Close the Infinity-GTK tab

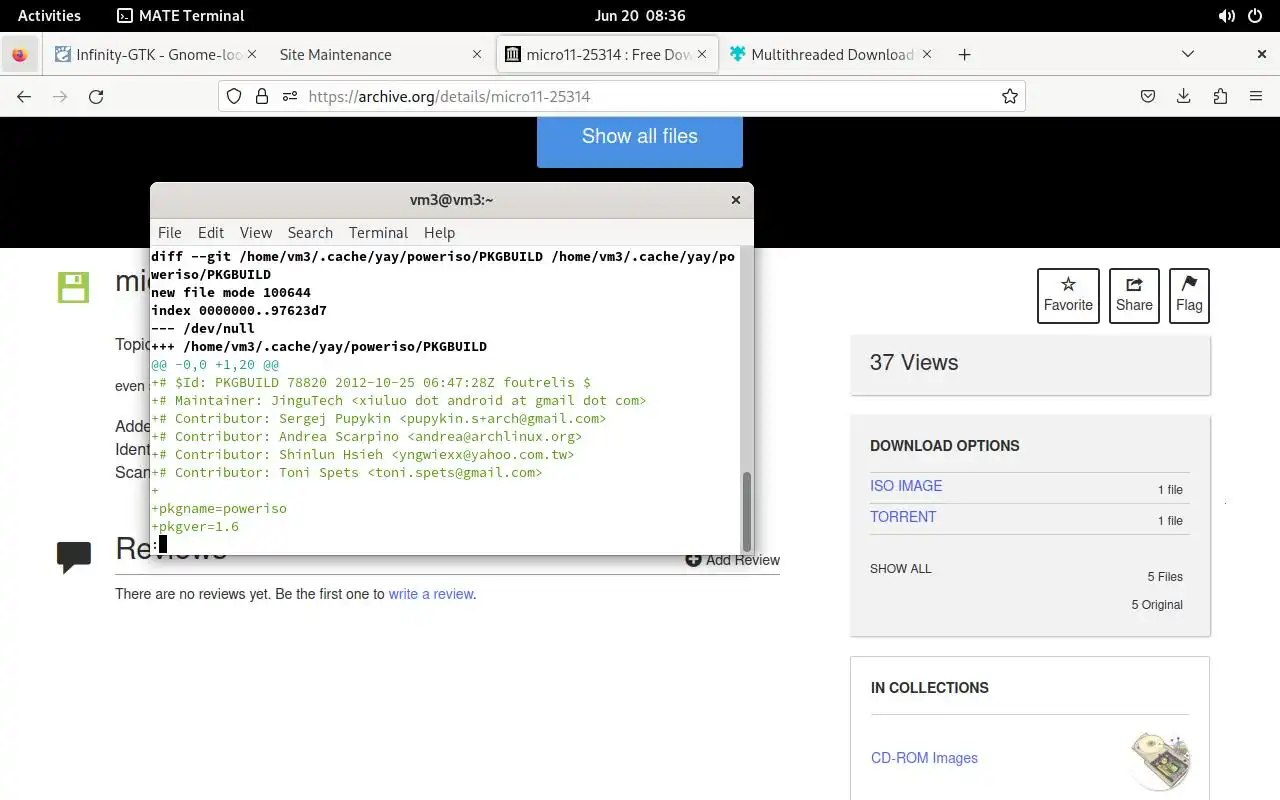coord(251,55)
